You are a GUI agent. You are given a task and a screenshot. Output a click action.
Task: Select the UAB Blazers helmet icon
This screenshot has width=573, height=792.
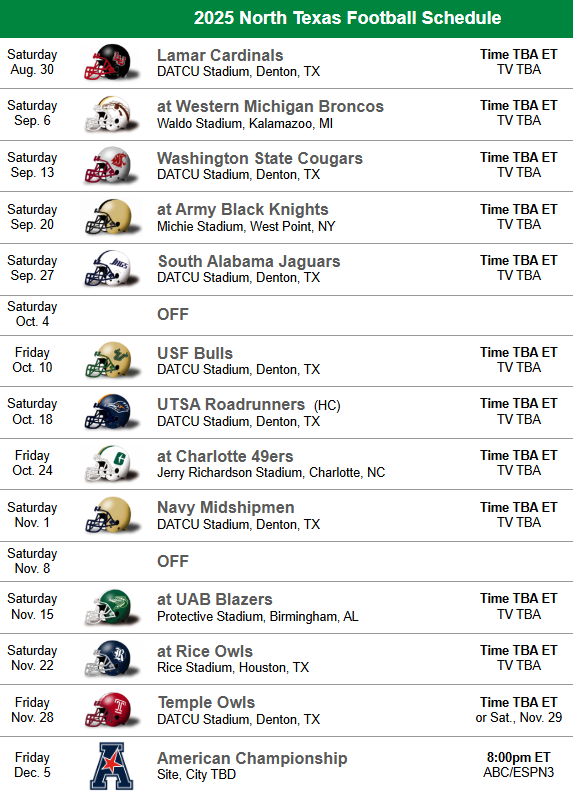tap(111, 607)
